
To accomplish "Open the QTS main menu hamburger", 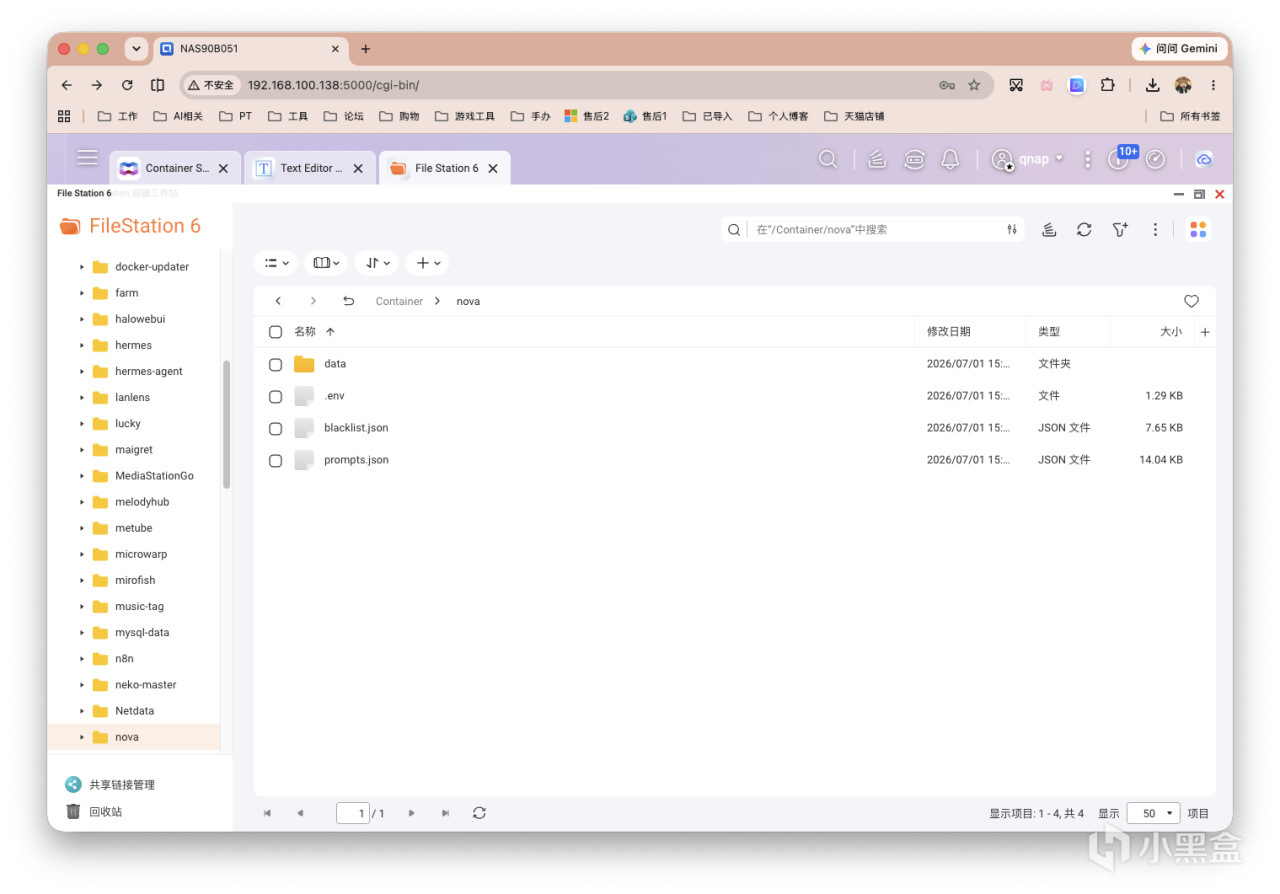I will (x=88, y=158).
